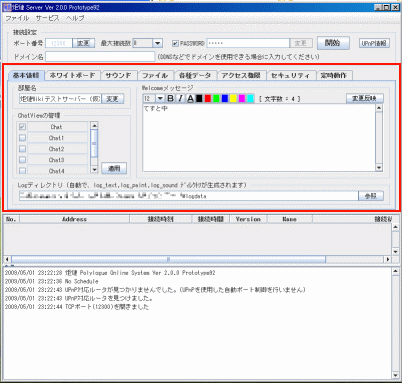Choose the blue text color swatch
The image size is (402, 383).
(x=225, y=98)
